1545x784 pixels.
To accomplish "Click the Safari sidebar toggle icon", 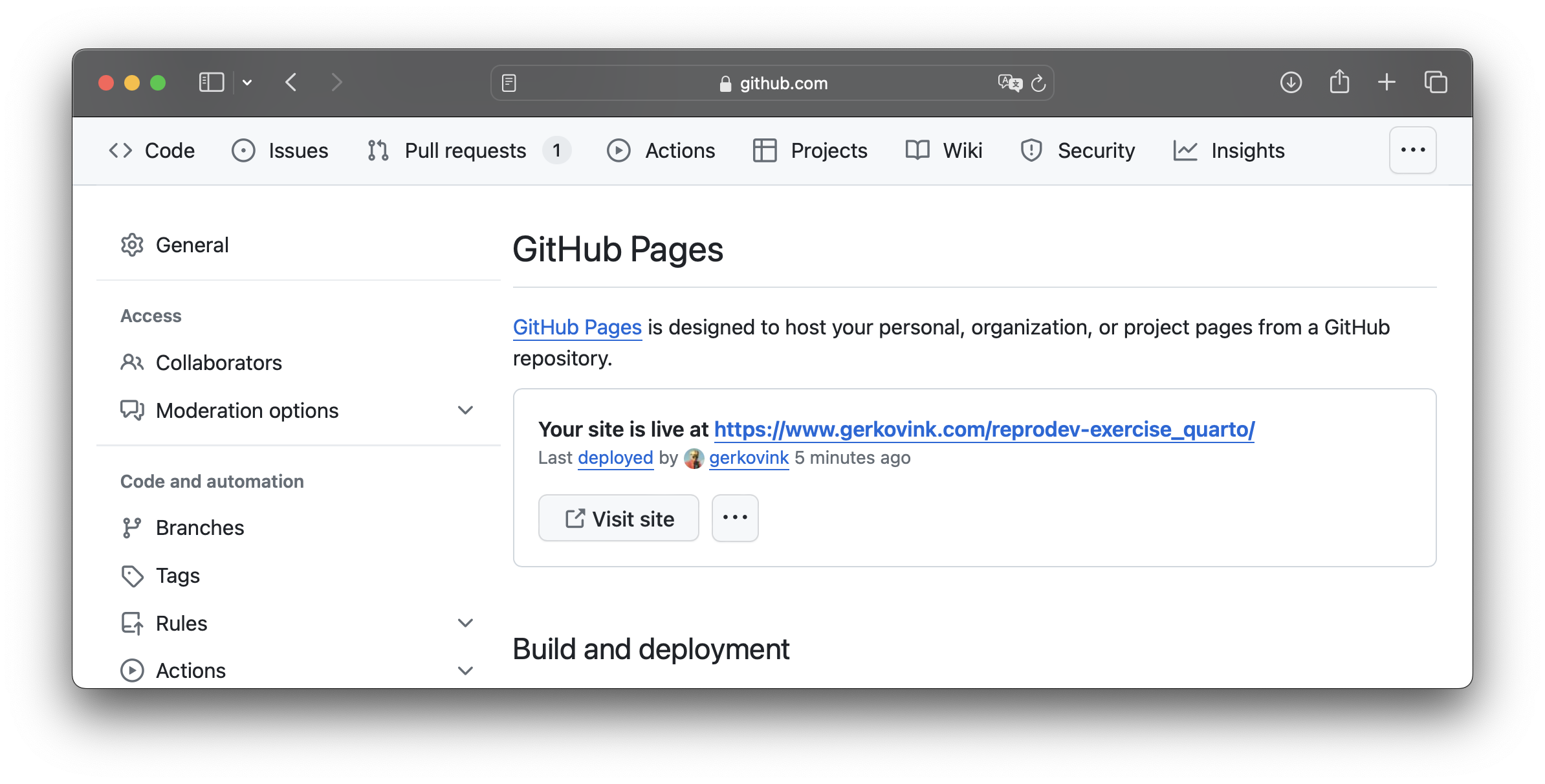I will 211,83.
